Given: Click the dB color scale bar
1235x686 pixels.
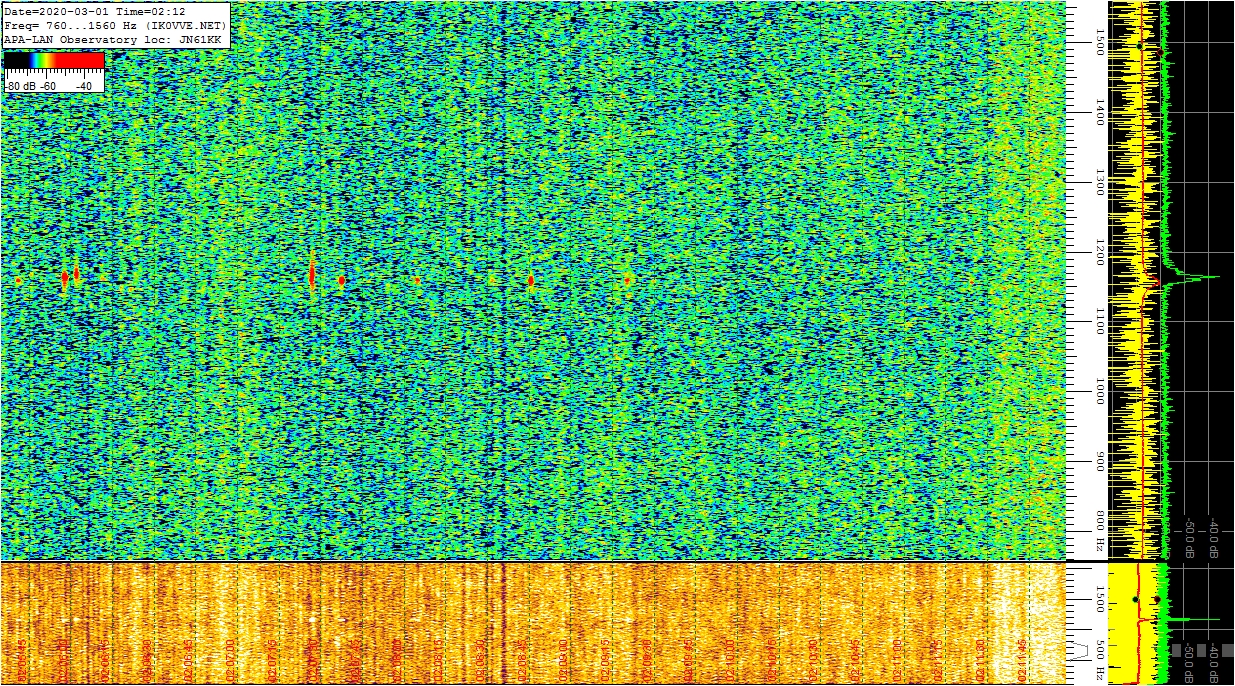Looking at the screenshot, I should [54, 60].
